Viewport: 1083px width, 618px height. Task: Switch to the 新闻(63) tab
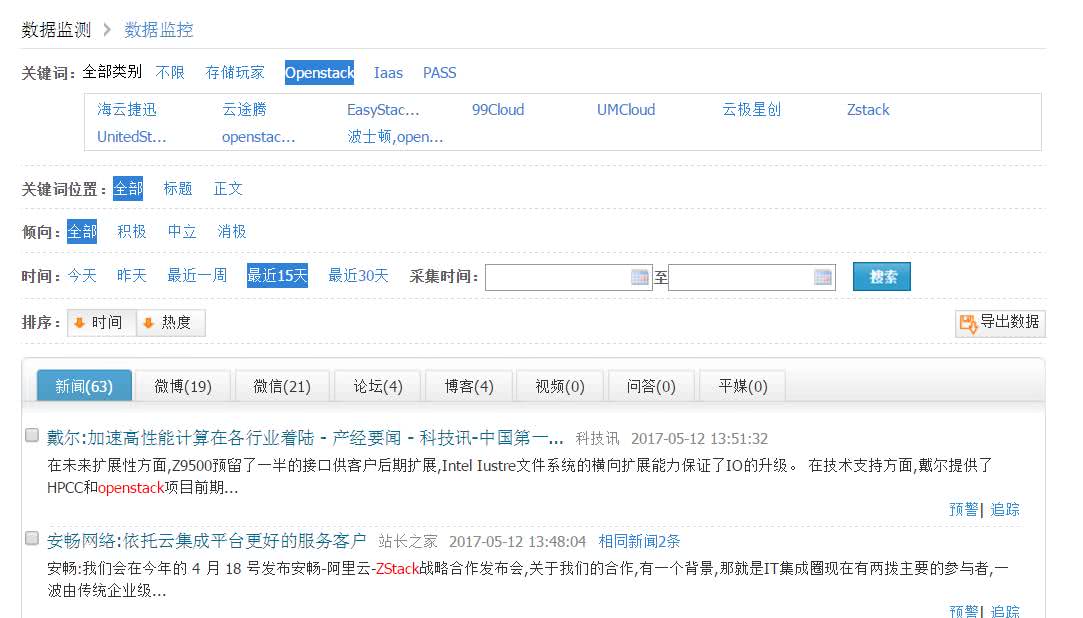84,386
